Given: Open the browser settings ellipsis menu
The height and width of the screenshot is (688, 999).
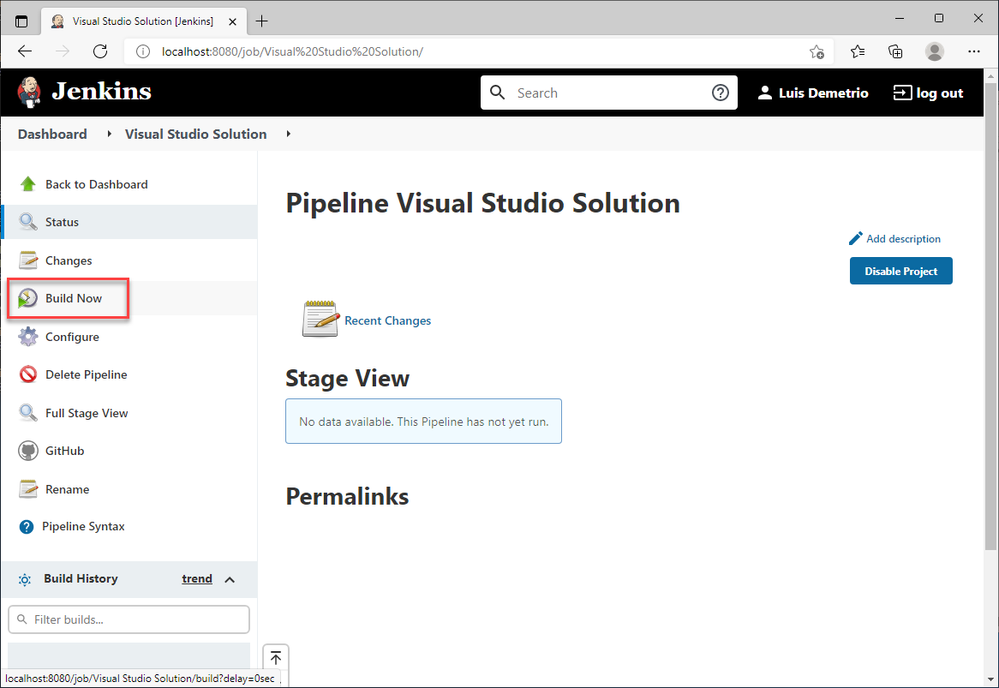Looking at the screenshot, I should click(974, 52).
